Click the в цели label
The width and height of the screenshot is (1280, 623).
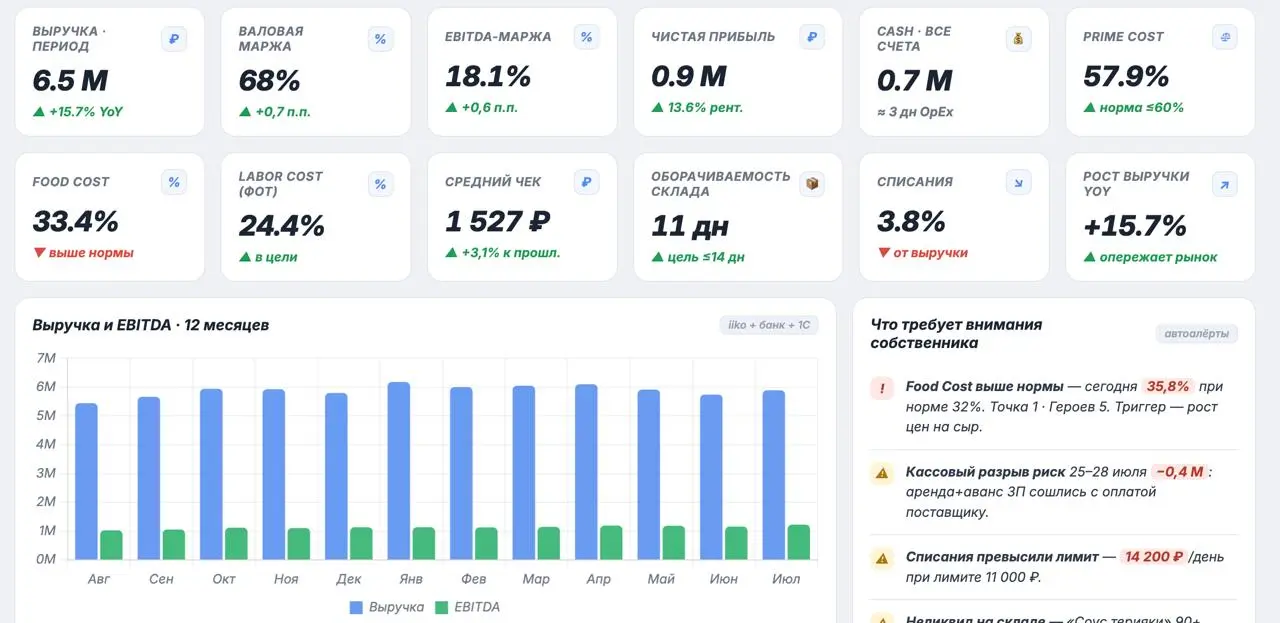(269, 257)
